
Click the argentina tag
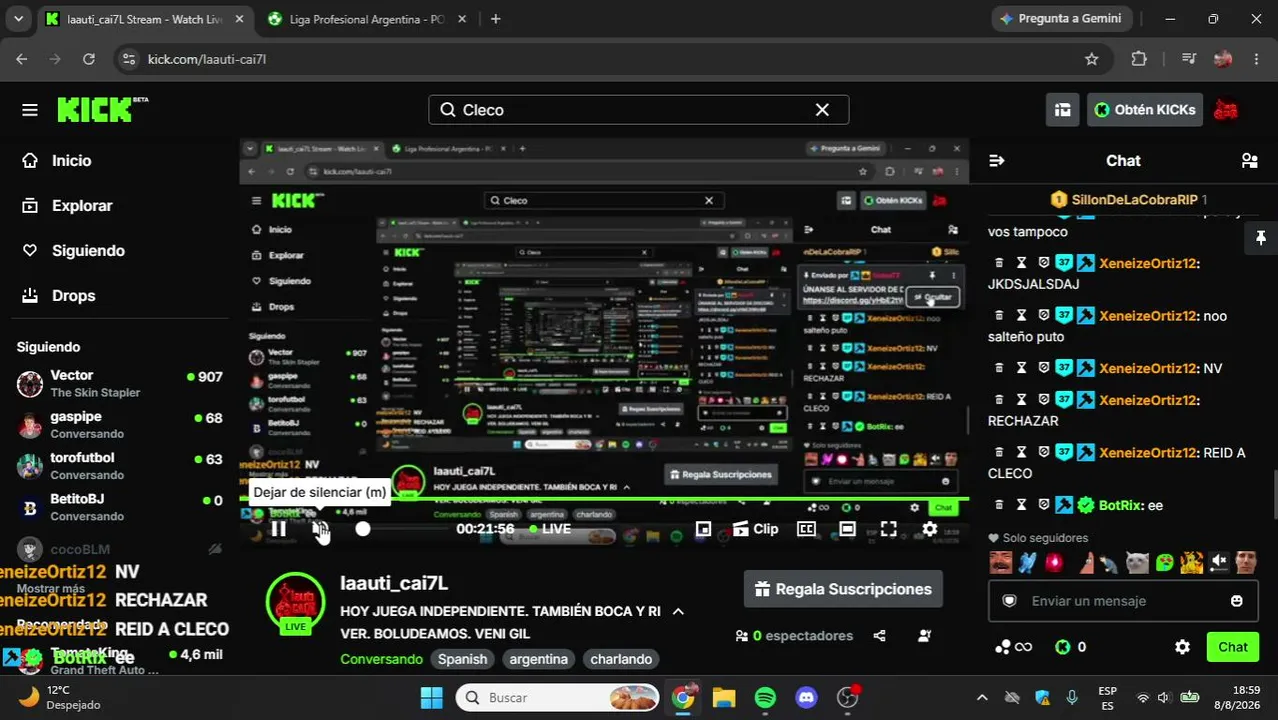pyautogui.click(x=538, y=659)
